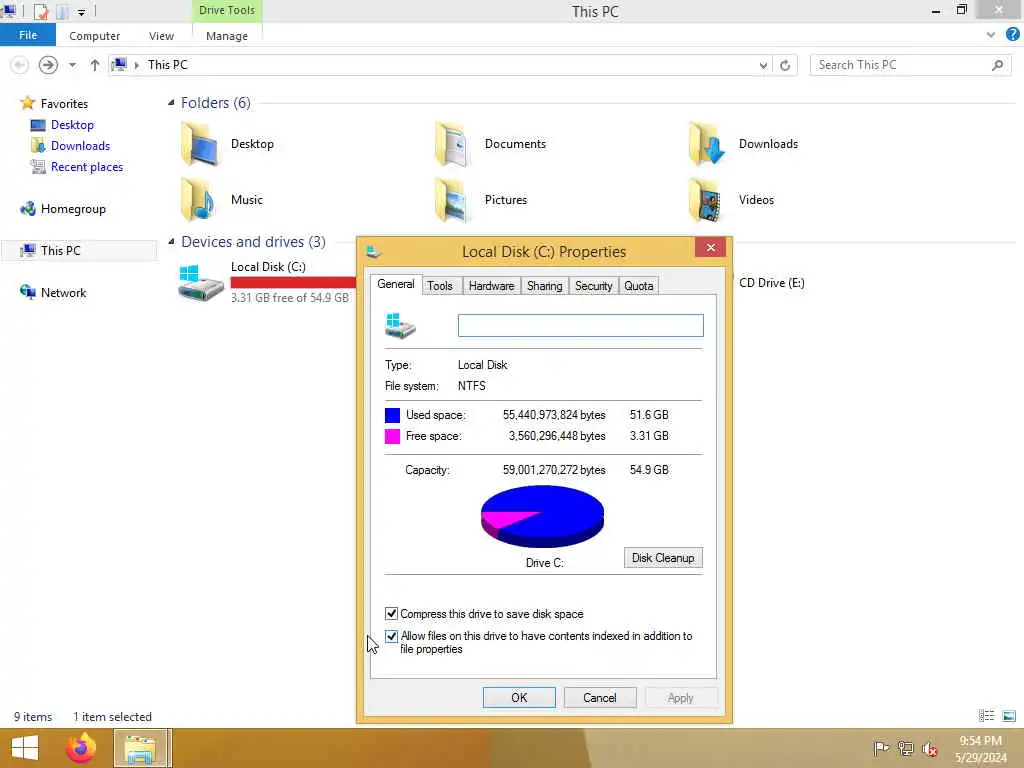The height and width of the screenshot is (768, 1024).
Task: Collapse the Devices and drives group
Action: coord(171,242)
